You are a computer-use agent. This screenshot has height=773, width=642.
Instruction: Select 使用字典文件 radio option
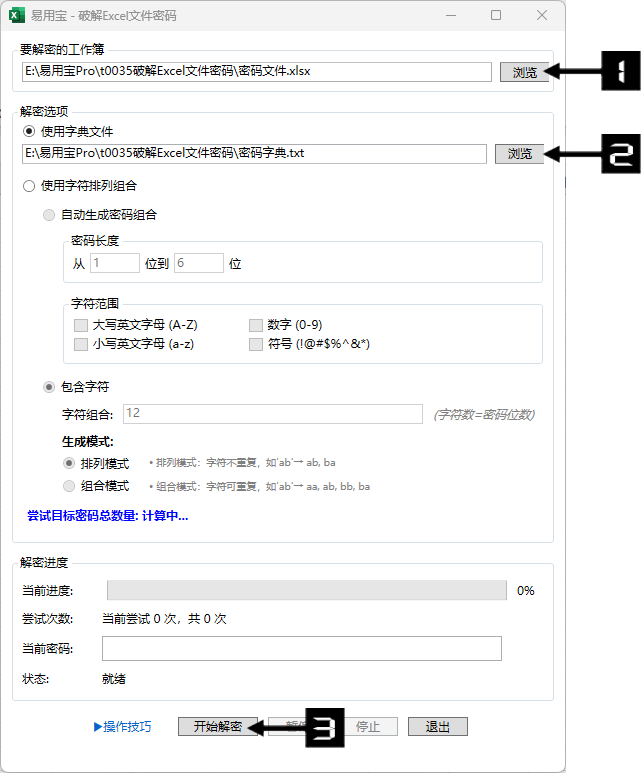tap(29, 131)
